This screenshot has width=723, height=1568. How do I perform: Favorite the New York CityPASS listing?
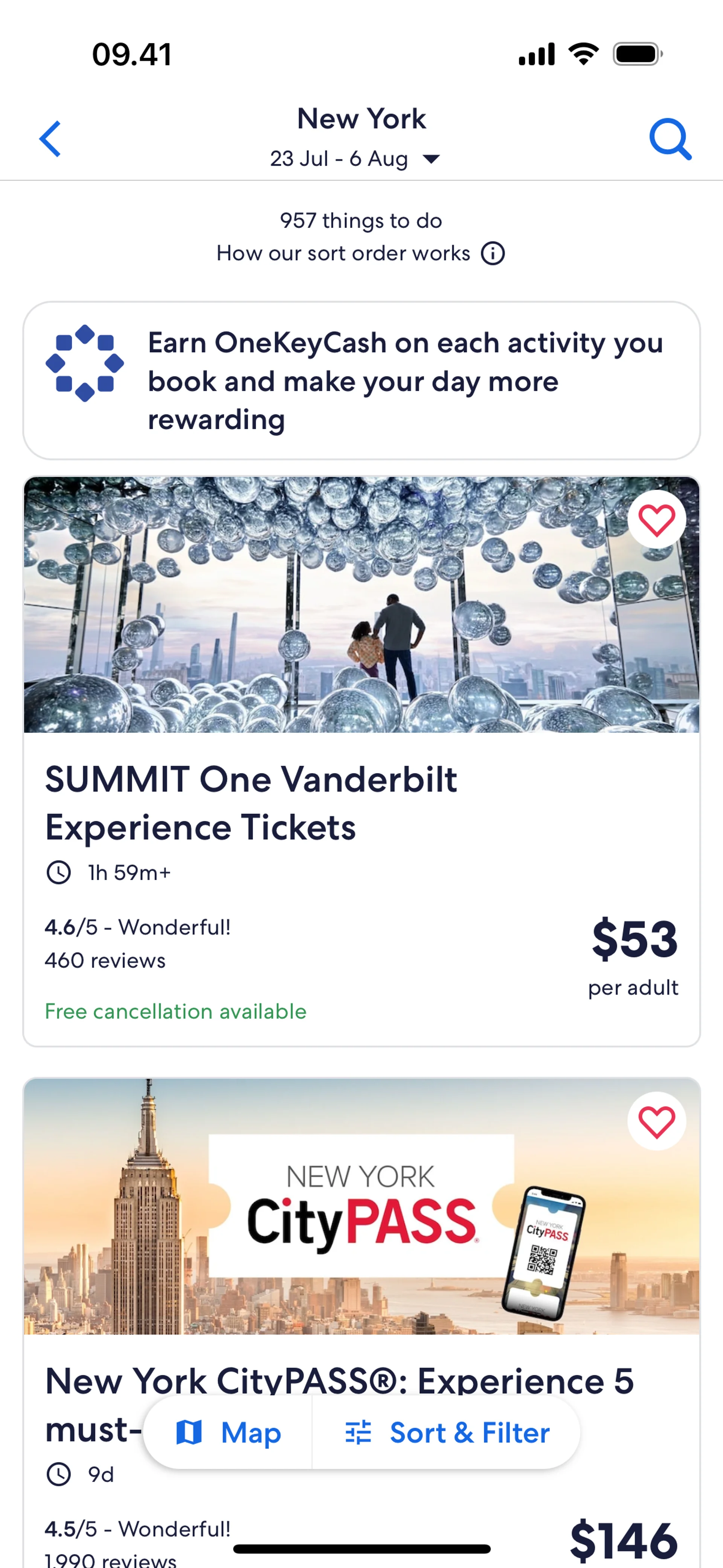(x=656, y=1121)
